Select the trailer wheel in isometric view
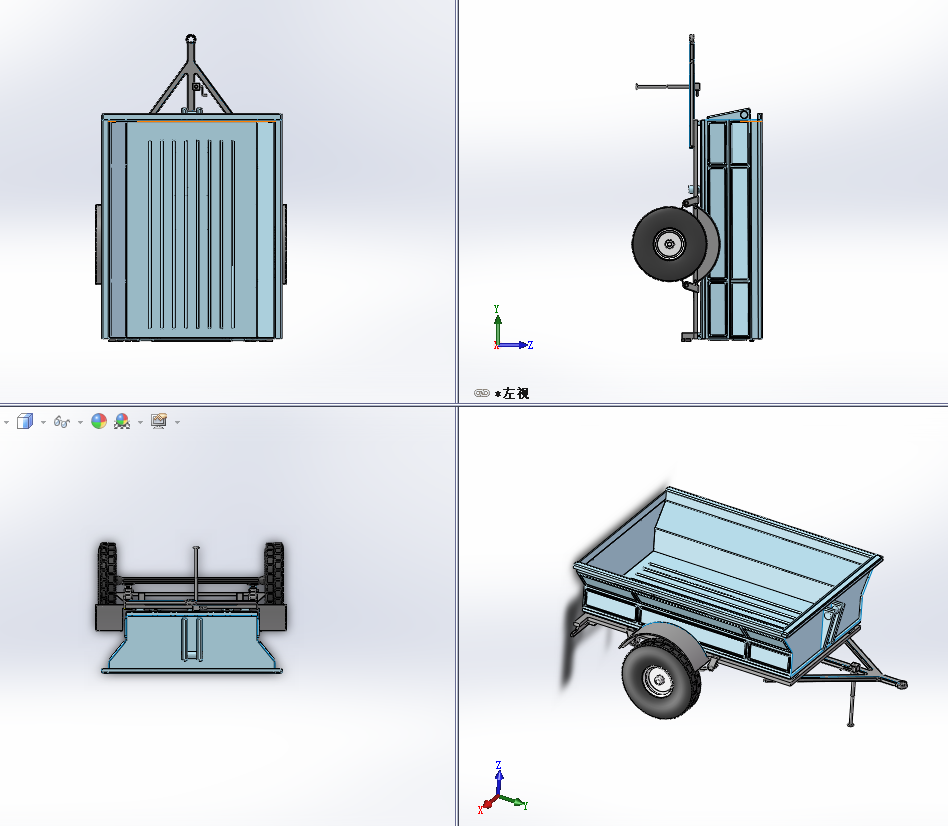Screen dimensions: 948x826 pyautogui.click(x=661, y=679)
